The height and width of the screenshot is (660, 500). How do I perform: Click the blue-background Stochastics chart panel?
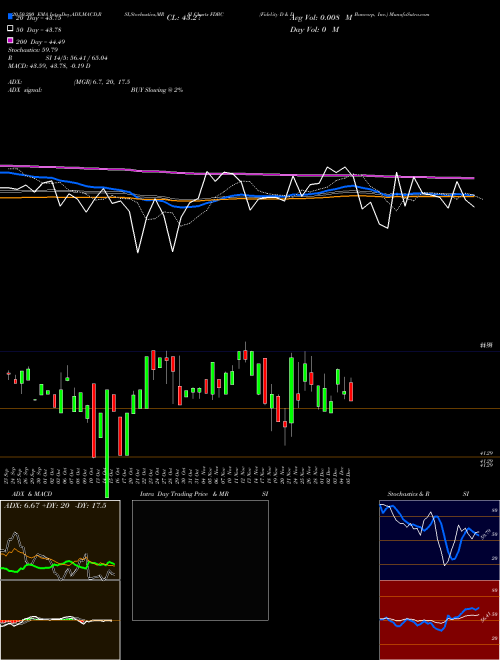pyautogui.click(x=439, y=540)
